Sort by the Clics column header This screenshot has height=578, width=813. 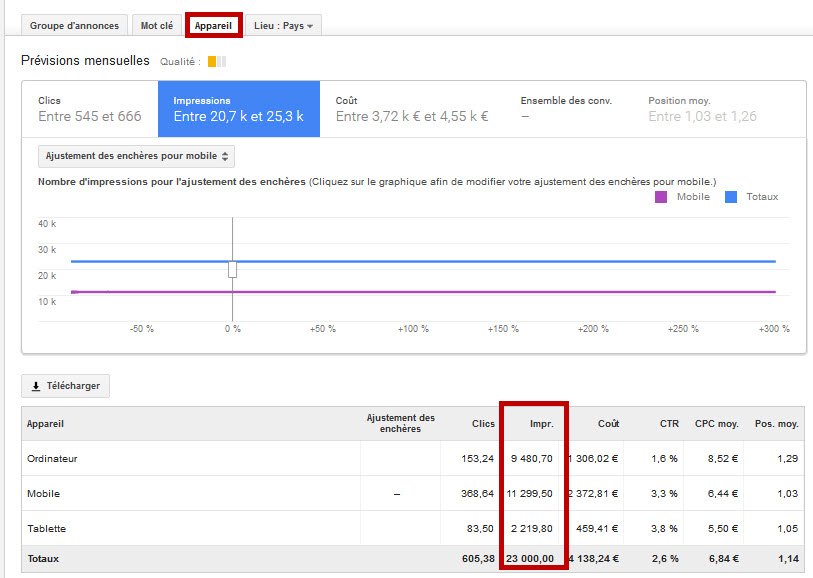tap(483, 424)
